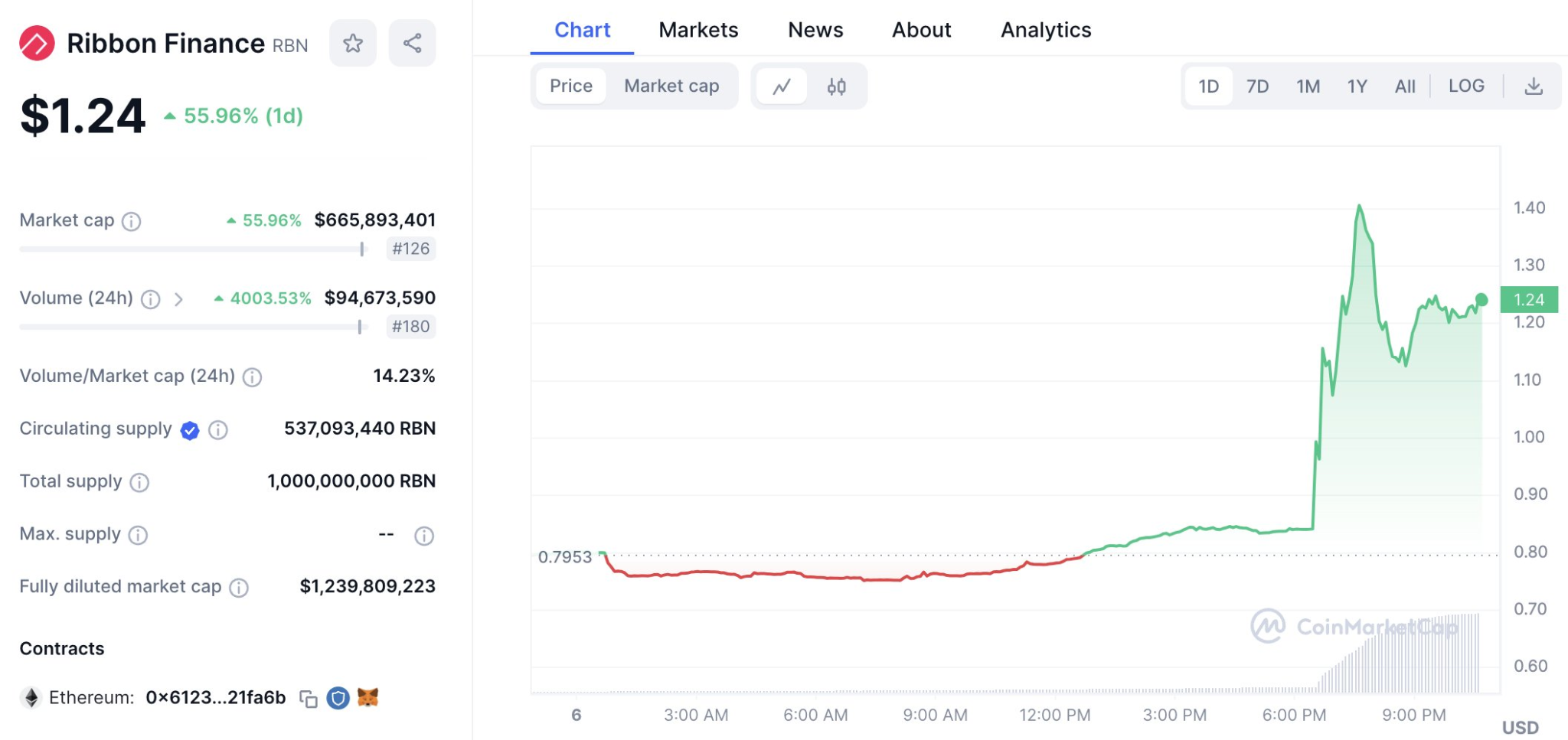Click the Ethereum contract address 0x6123...21fa6b
This screenshot has width=1568, height=740.
215,698
